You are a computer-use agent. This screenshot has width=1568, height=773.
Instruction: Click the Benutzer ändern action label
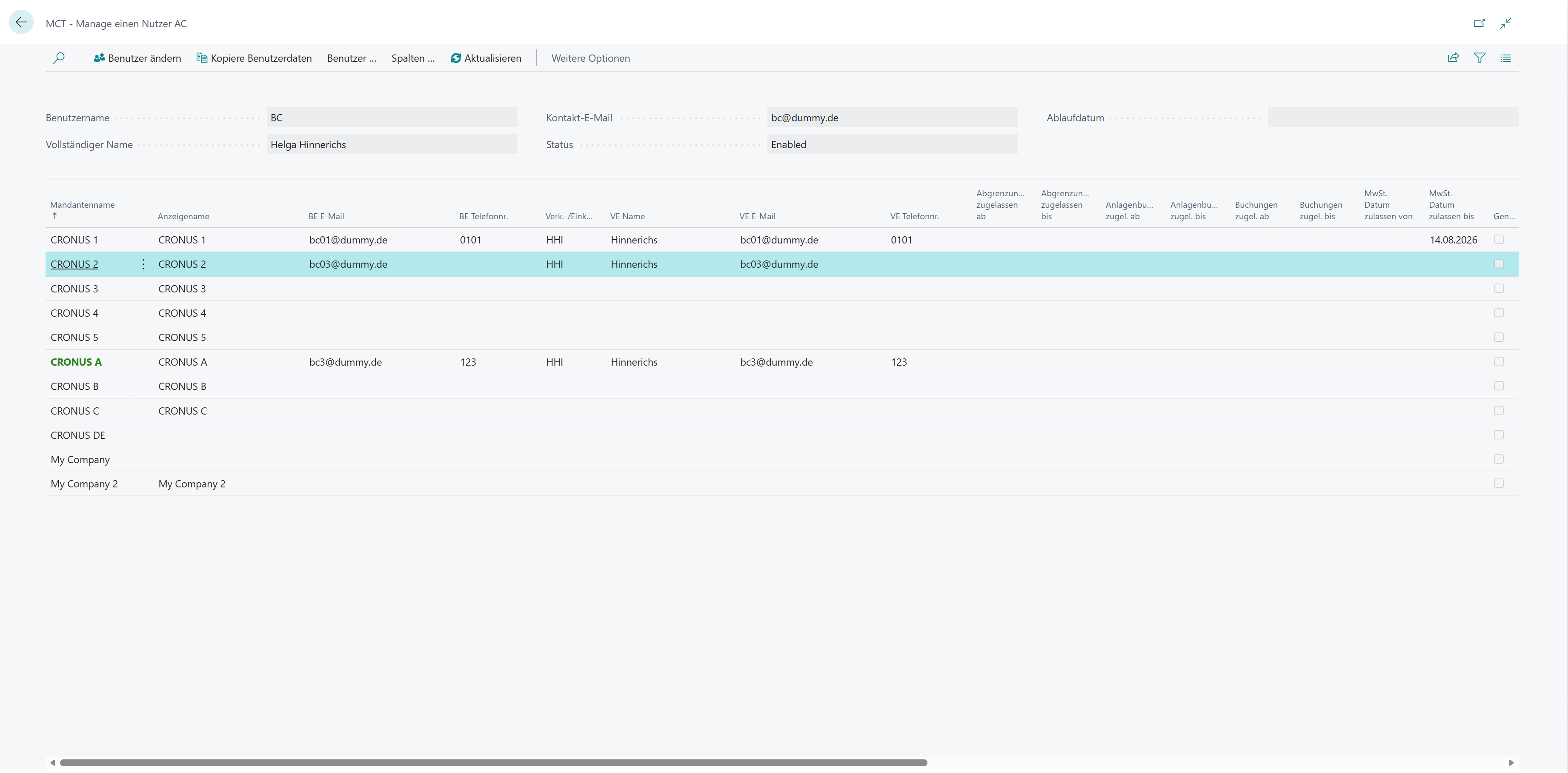[x=144, y=58]
